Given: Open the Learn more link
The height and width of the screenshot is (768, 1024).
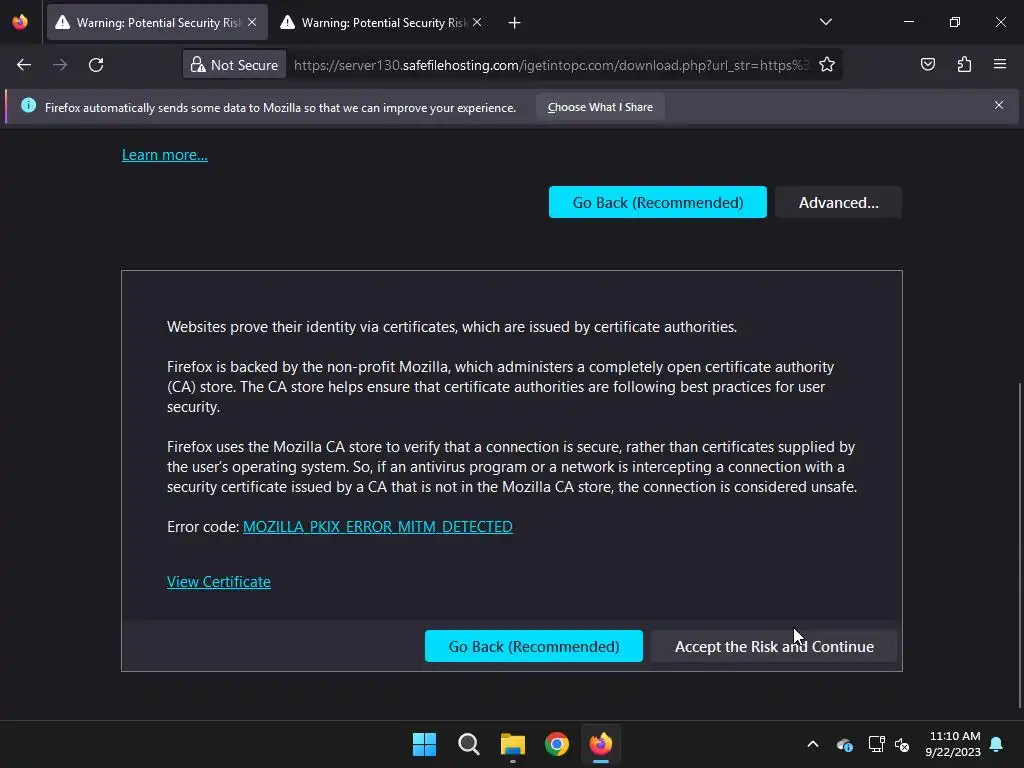Looking at the screenshot, I should click(165, 155).
